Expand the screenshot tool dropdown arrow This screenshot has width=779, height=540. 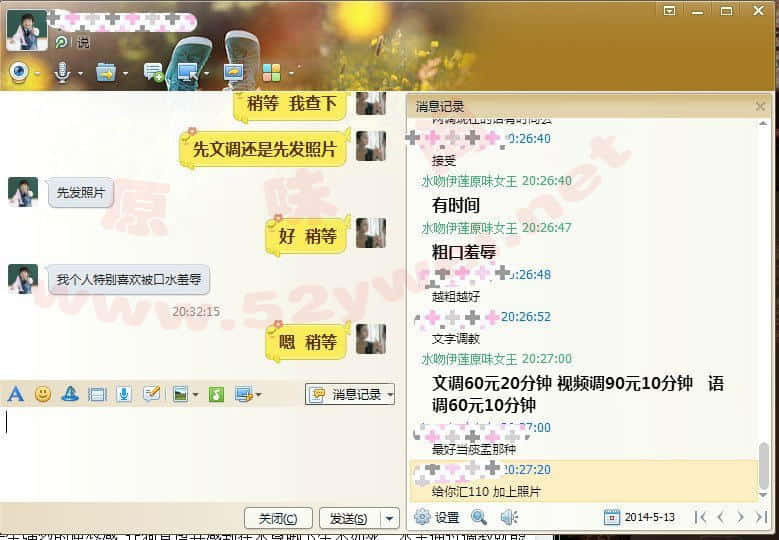[x=259, y=394]
